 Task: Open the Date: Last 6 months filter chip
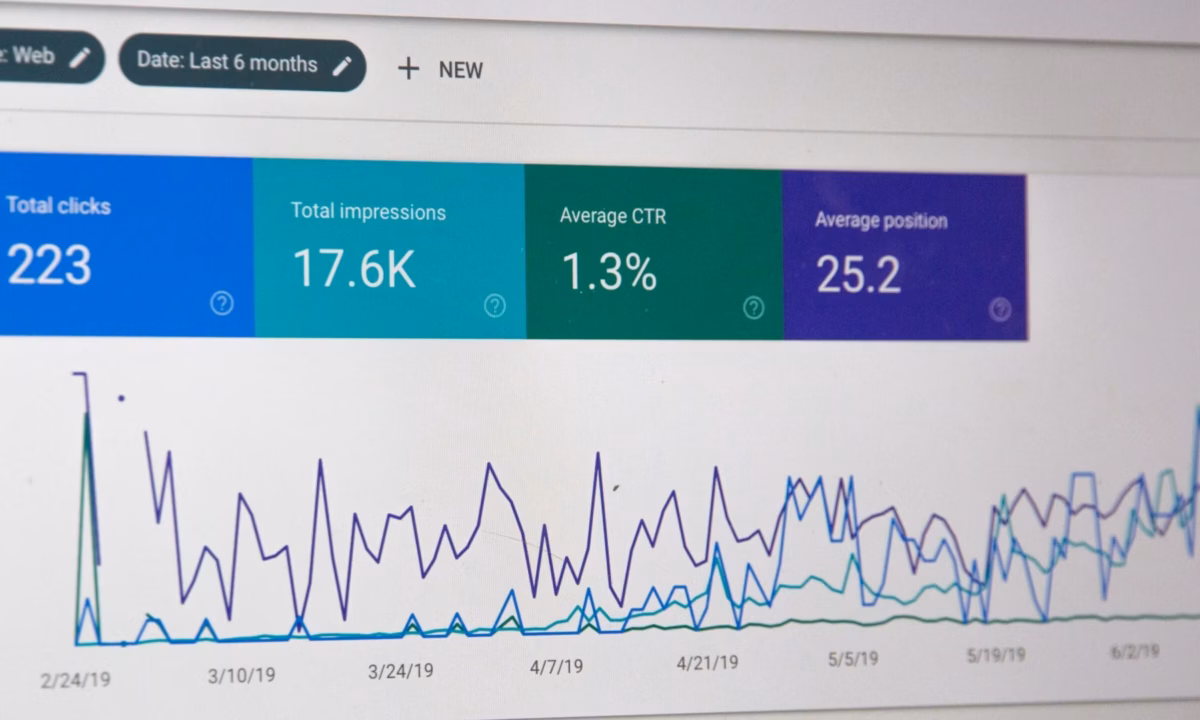[x=230, y=63]
